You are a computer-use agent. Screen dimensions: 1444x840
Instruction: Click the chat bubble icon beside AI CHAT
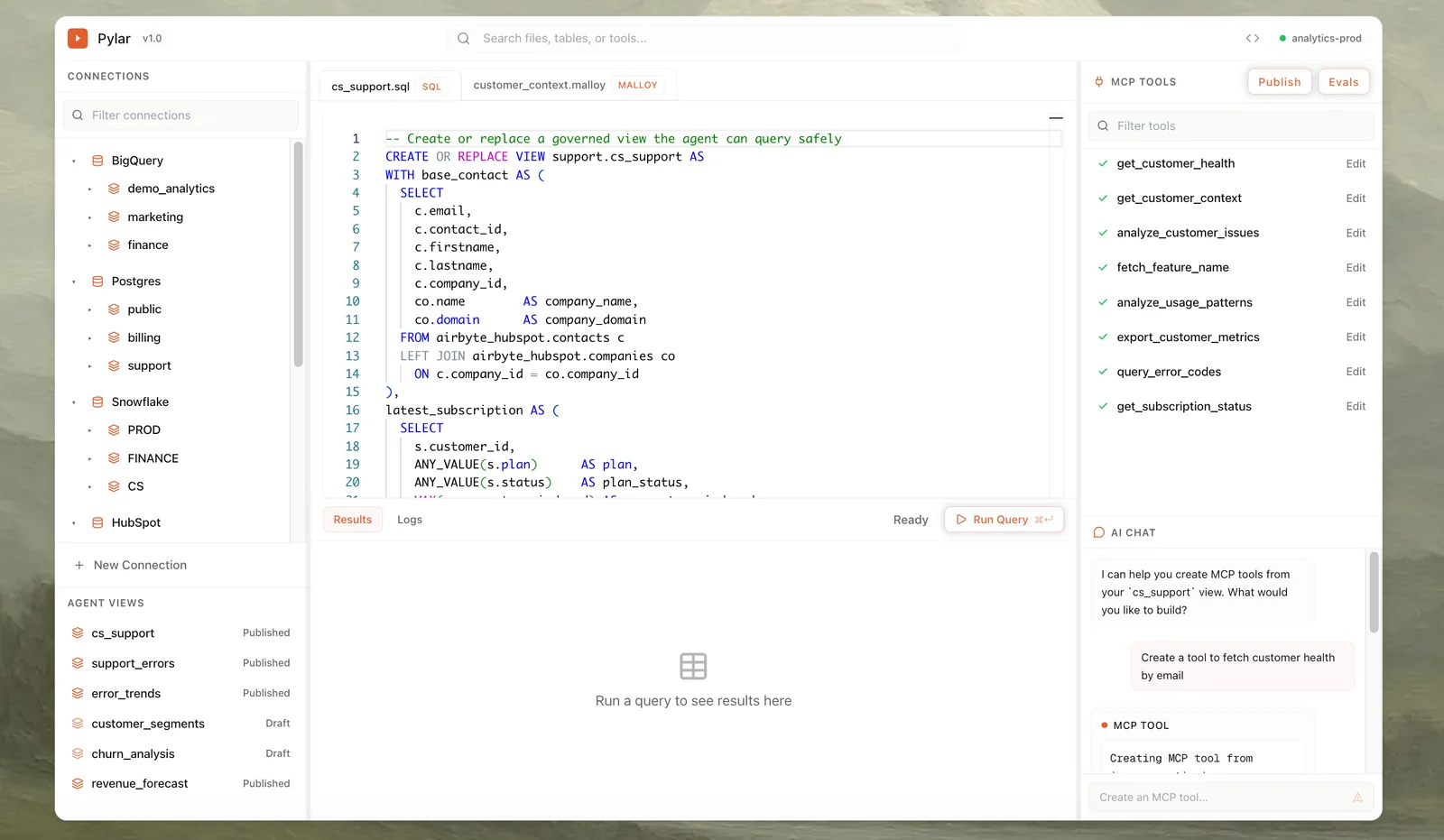pyautogui.click(x=1098, y=532)
